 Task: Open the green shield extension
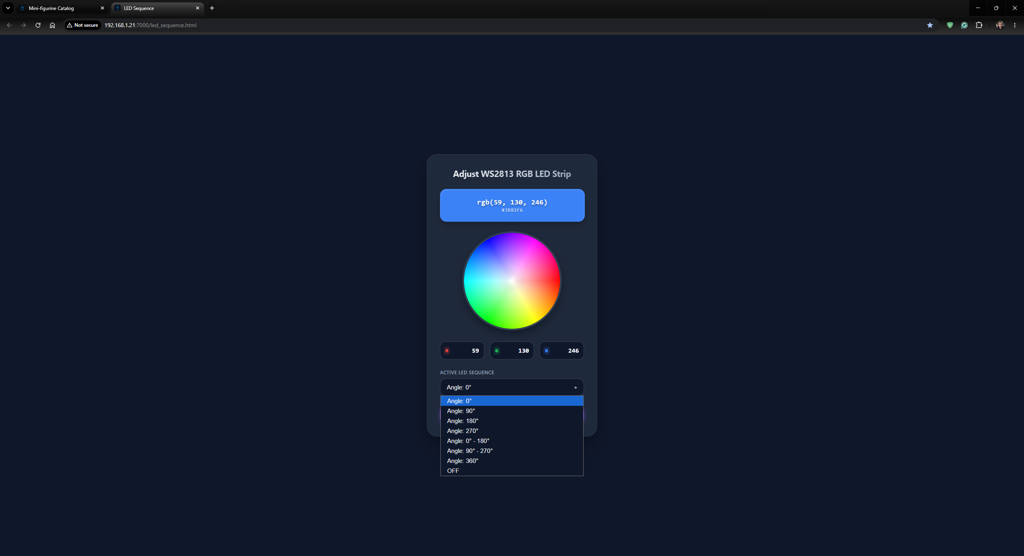950,25
